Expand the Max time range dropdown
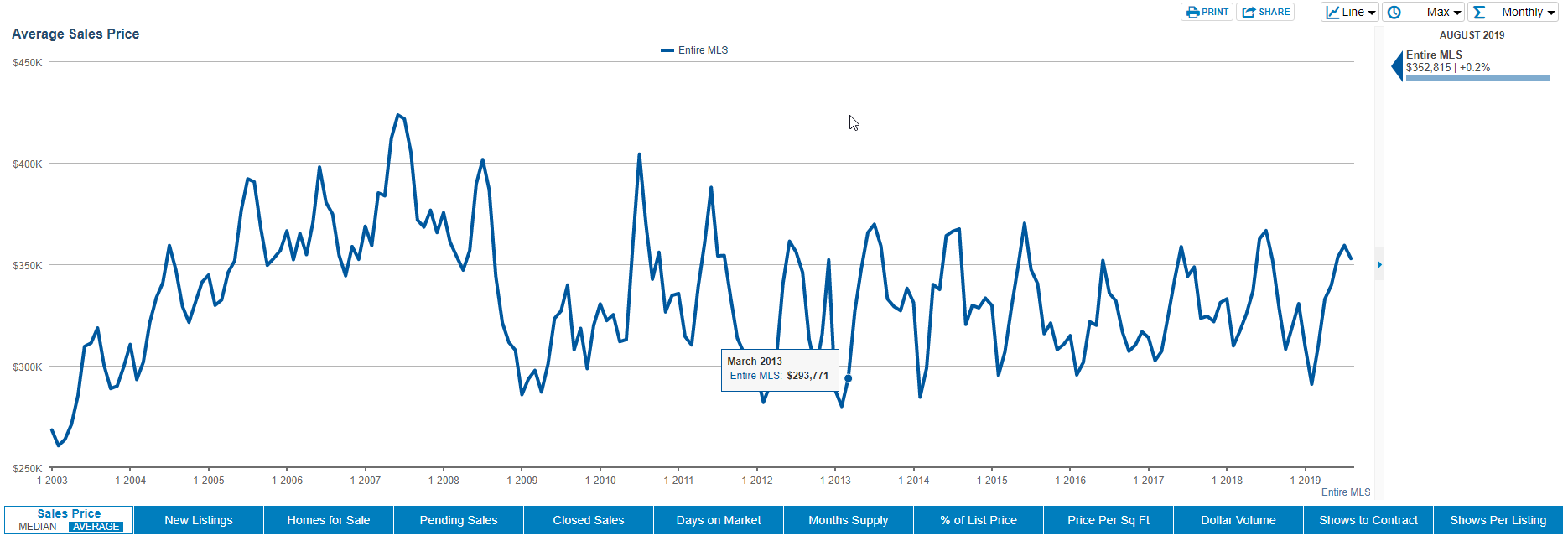Screen dimensions: 1568x536 1444,12
